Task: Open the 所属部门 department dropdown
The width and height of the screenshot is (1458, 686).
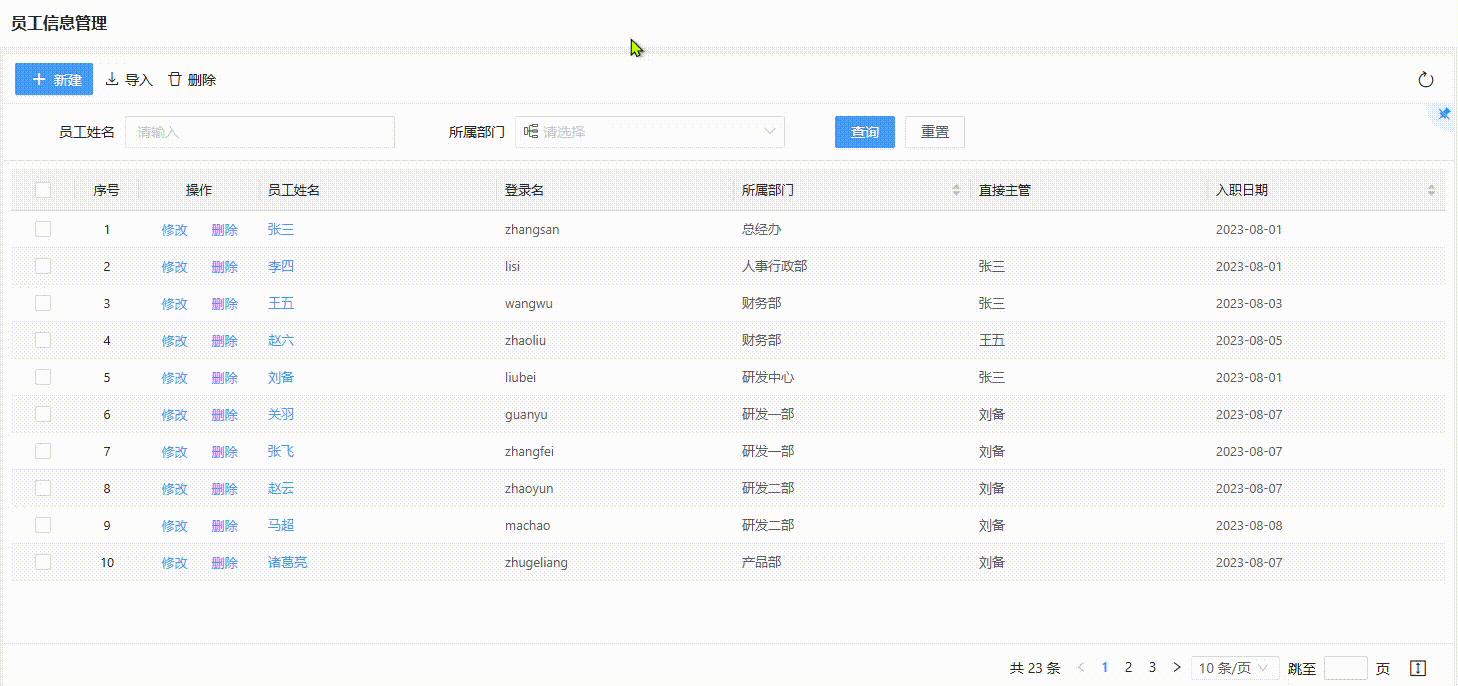Action: (650, 132)
